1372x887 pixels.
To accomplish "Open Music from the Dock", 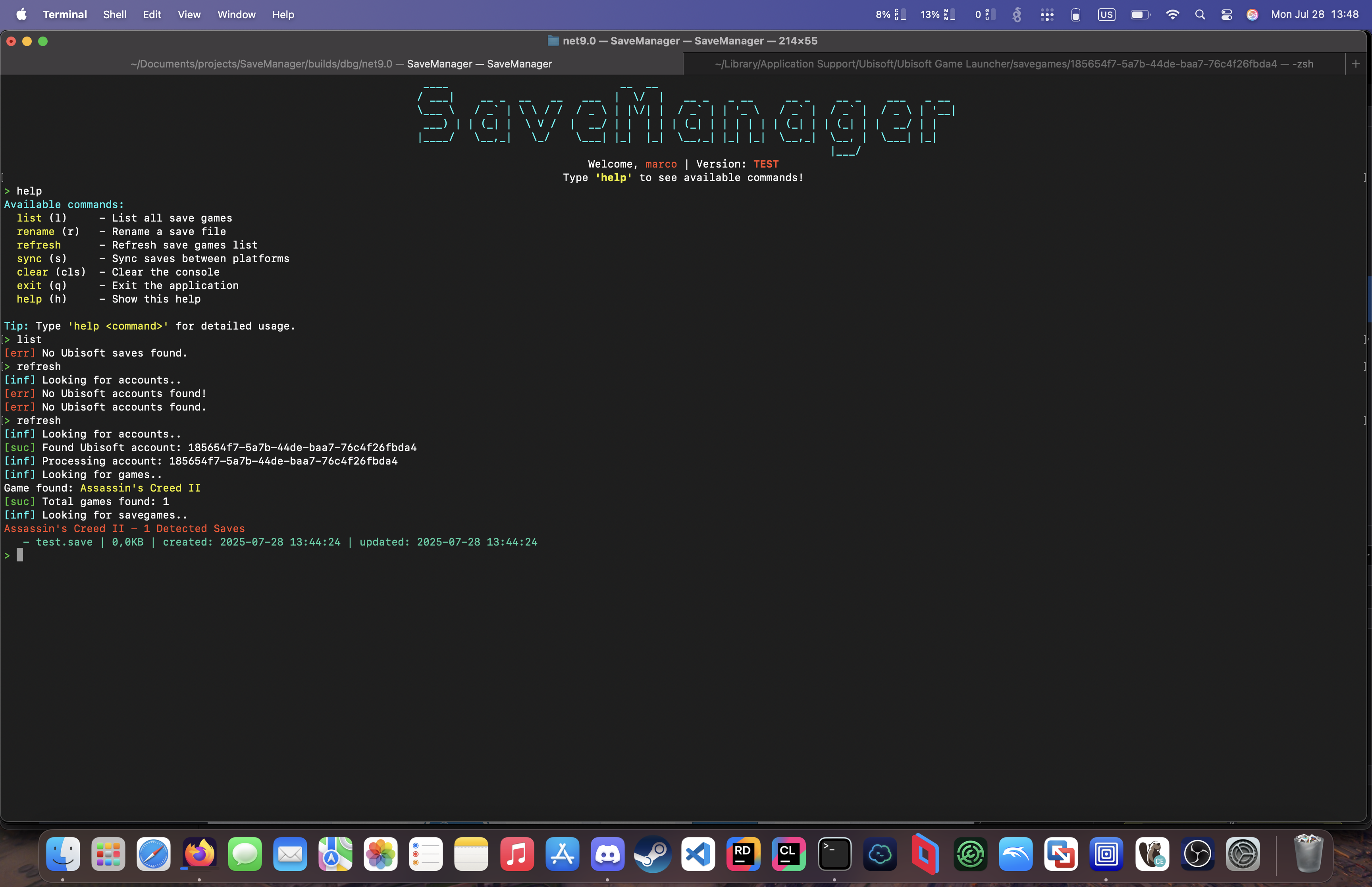I will coord(517,854).
